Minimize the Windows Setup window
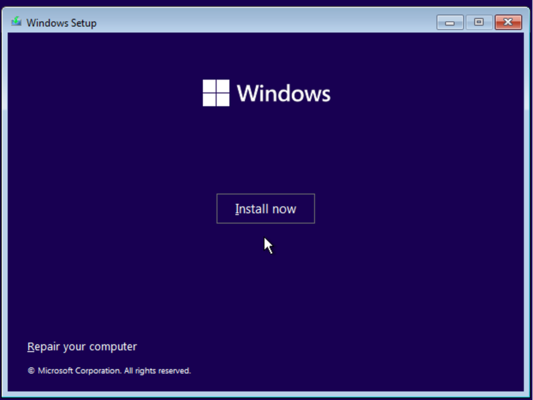 pos(450,22)
